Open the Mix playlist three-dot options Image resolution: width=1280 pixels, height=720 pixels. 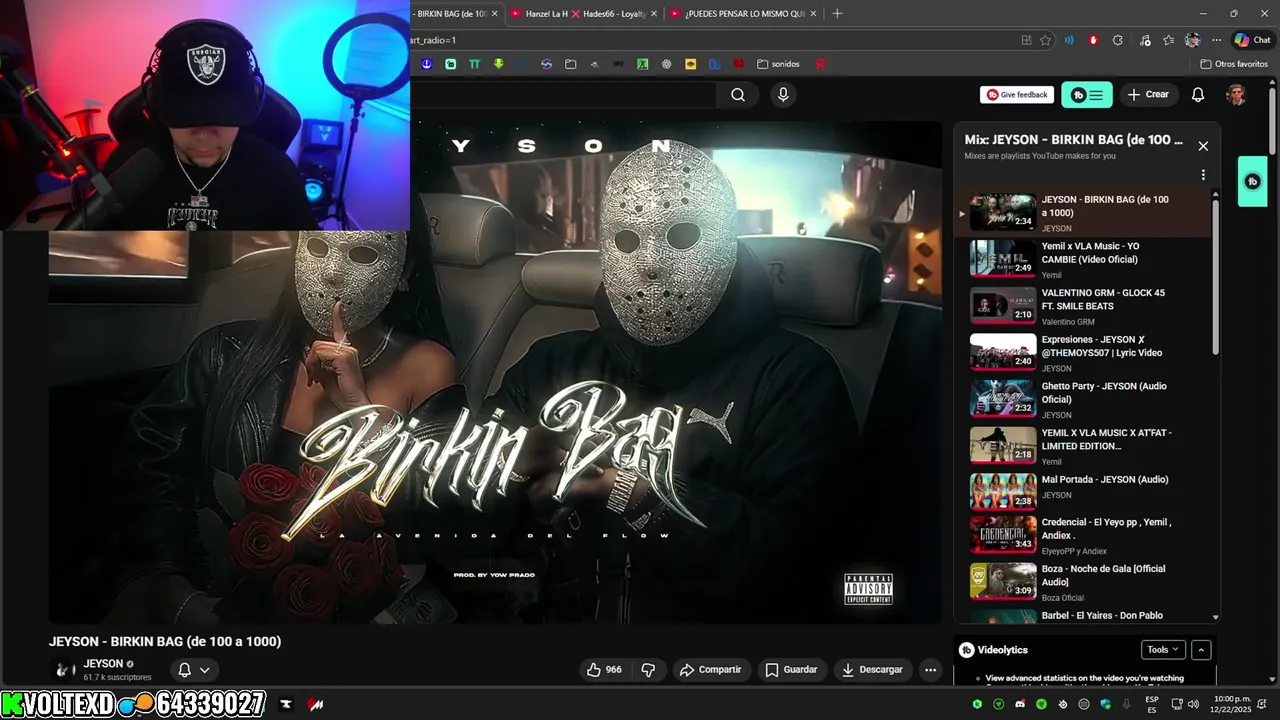pos(1203,175)
